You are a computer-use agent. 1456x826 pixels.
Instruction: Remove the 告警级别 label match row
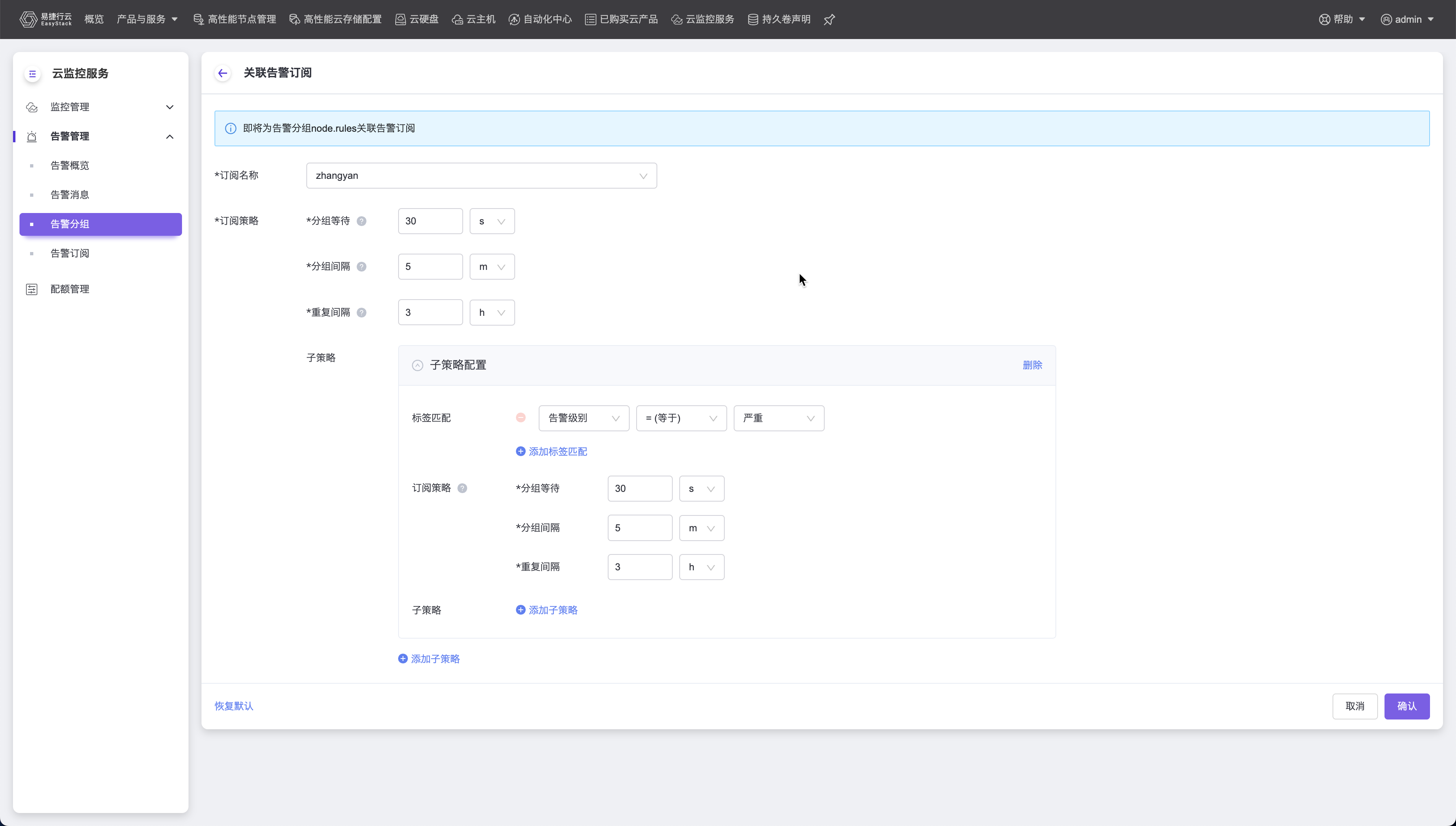tap(520, 417)
